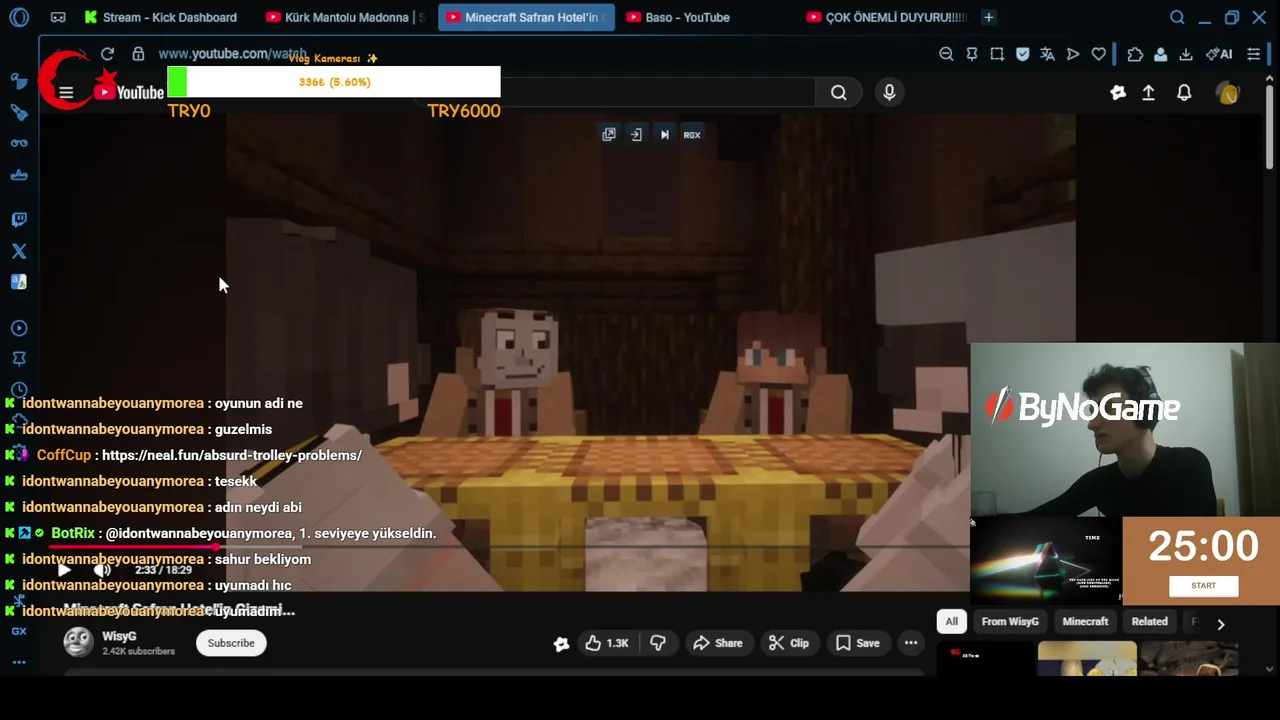Open GX Corner gamepad icon in tab bar
Viewport: 1280px width, 720px height.
58,17
